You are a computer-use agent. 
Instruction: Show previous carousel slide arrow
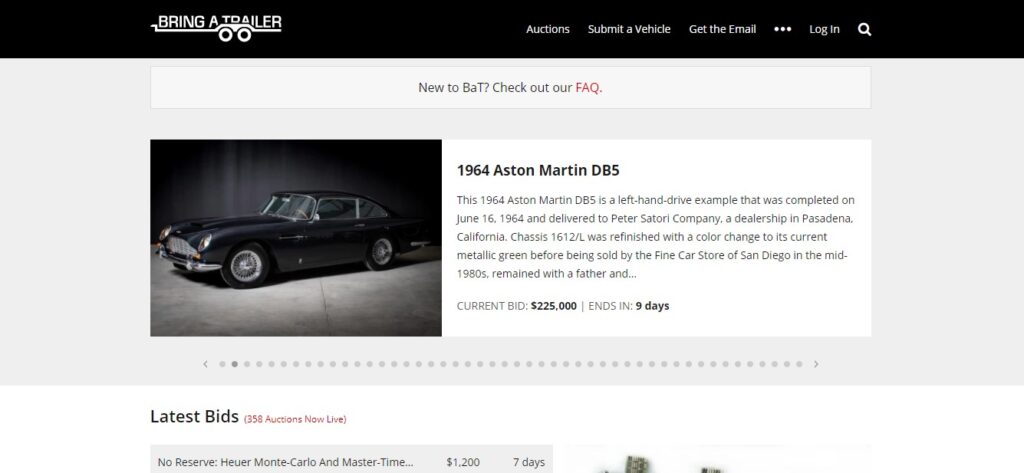pyautogui.click(x=205, y=364)
